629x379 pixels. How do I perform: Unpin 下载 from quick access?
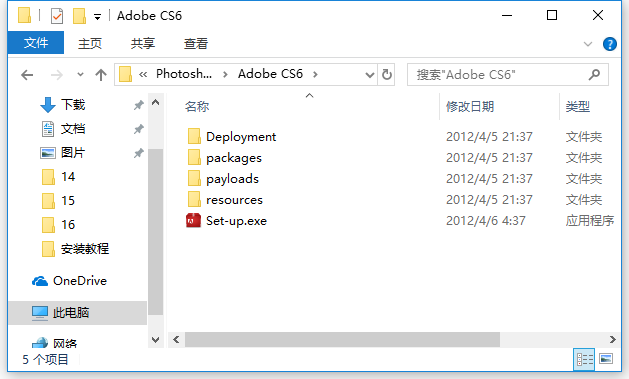click(x=138, y=105)
